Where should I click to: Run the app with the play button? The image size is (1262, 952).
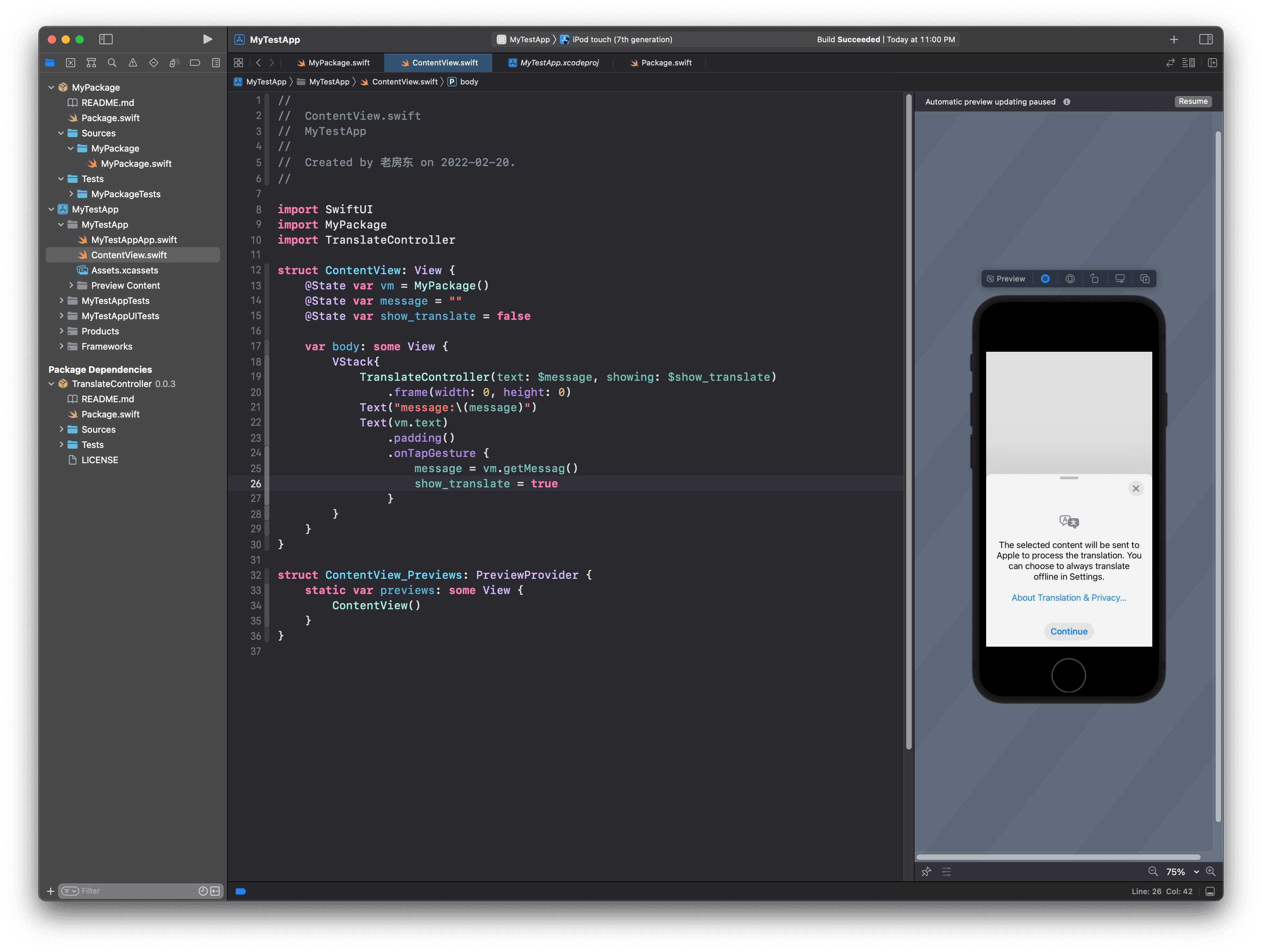click(x=208, y=39)
